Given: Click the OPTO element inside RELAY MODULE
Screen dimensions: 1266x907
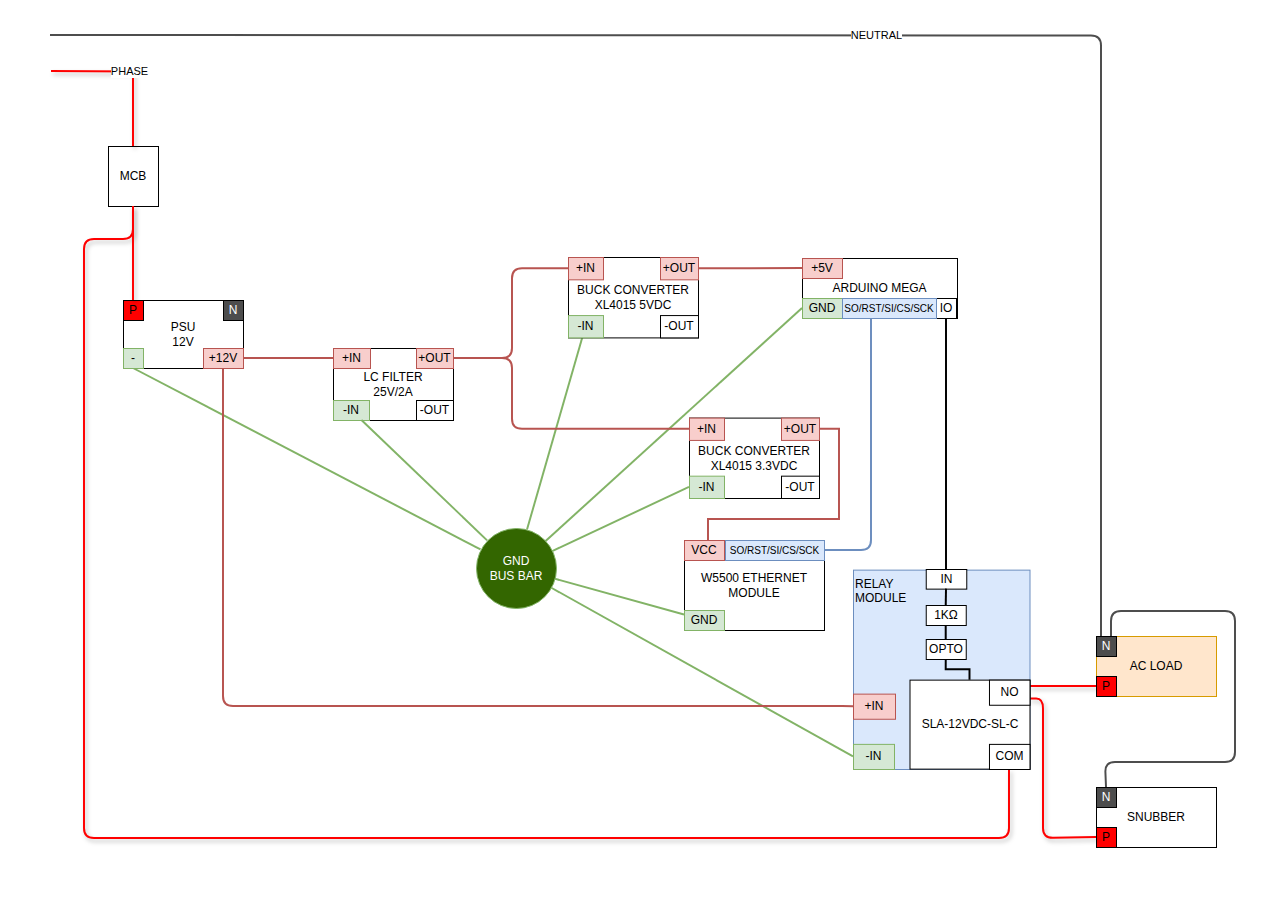Looking at the screenshot, I should pyautogui.click(x=945, y=649).
